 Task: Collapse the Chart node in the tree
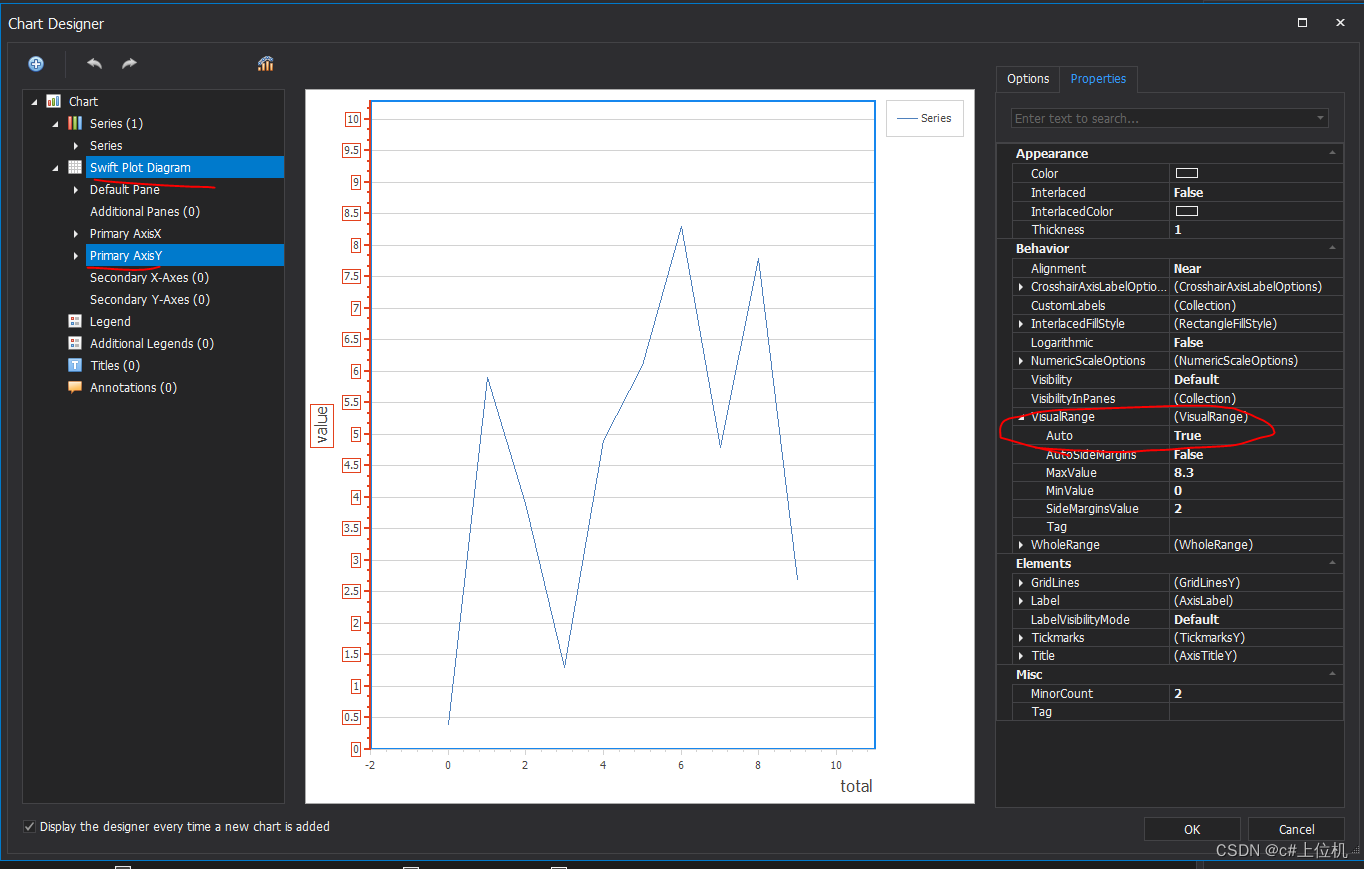click(x=36, y=101)
